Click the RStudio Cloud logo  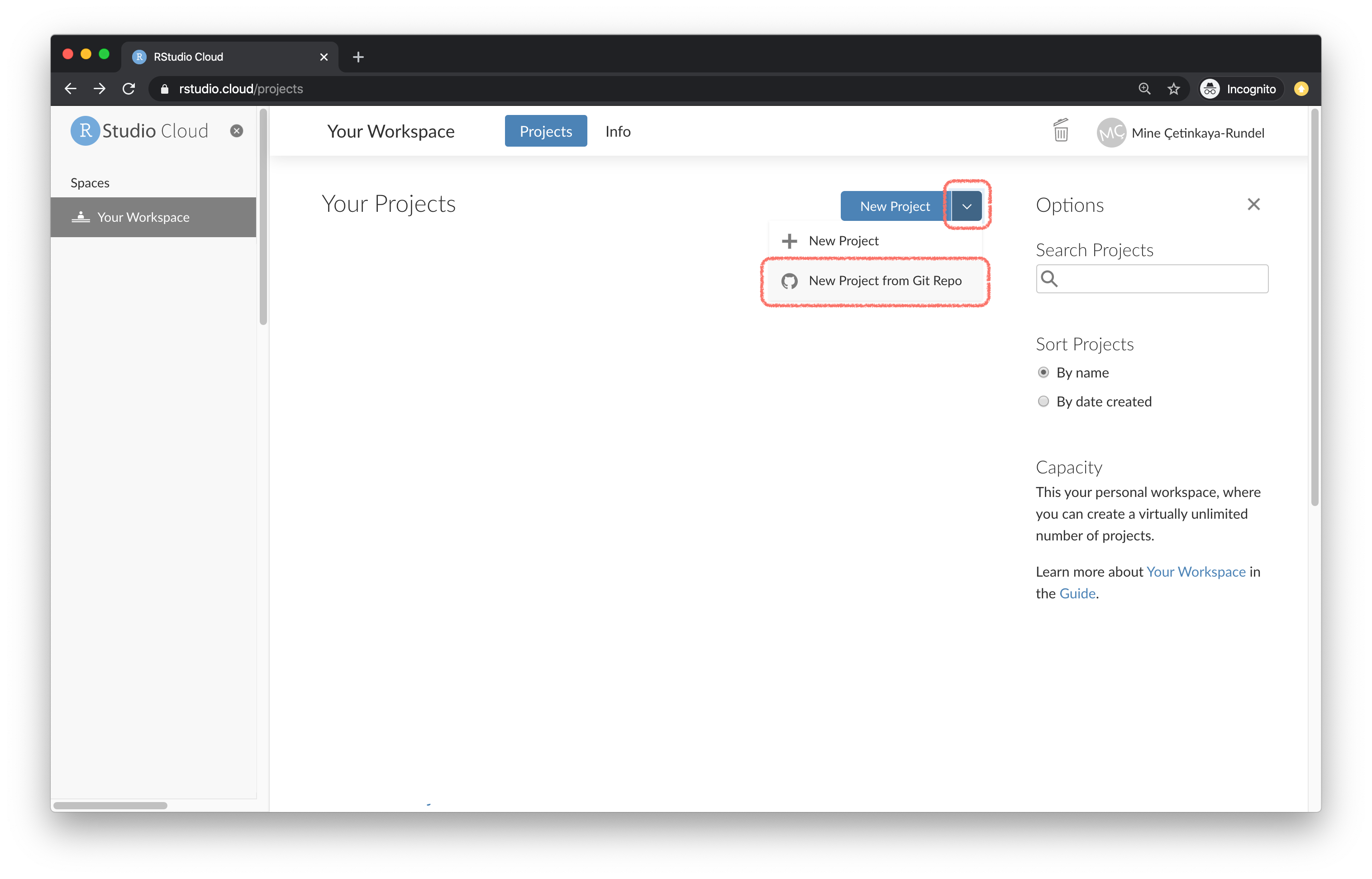pos(140,131)
